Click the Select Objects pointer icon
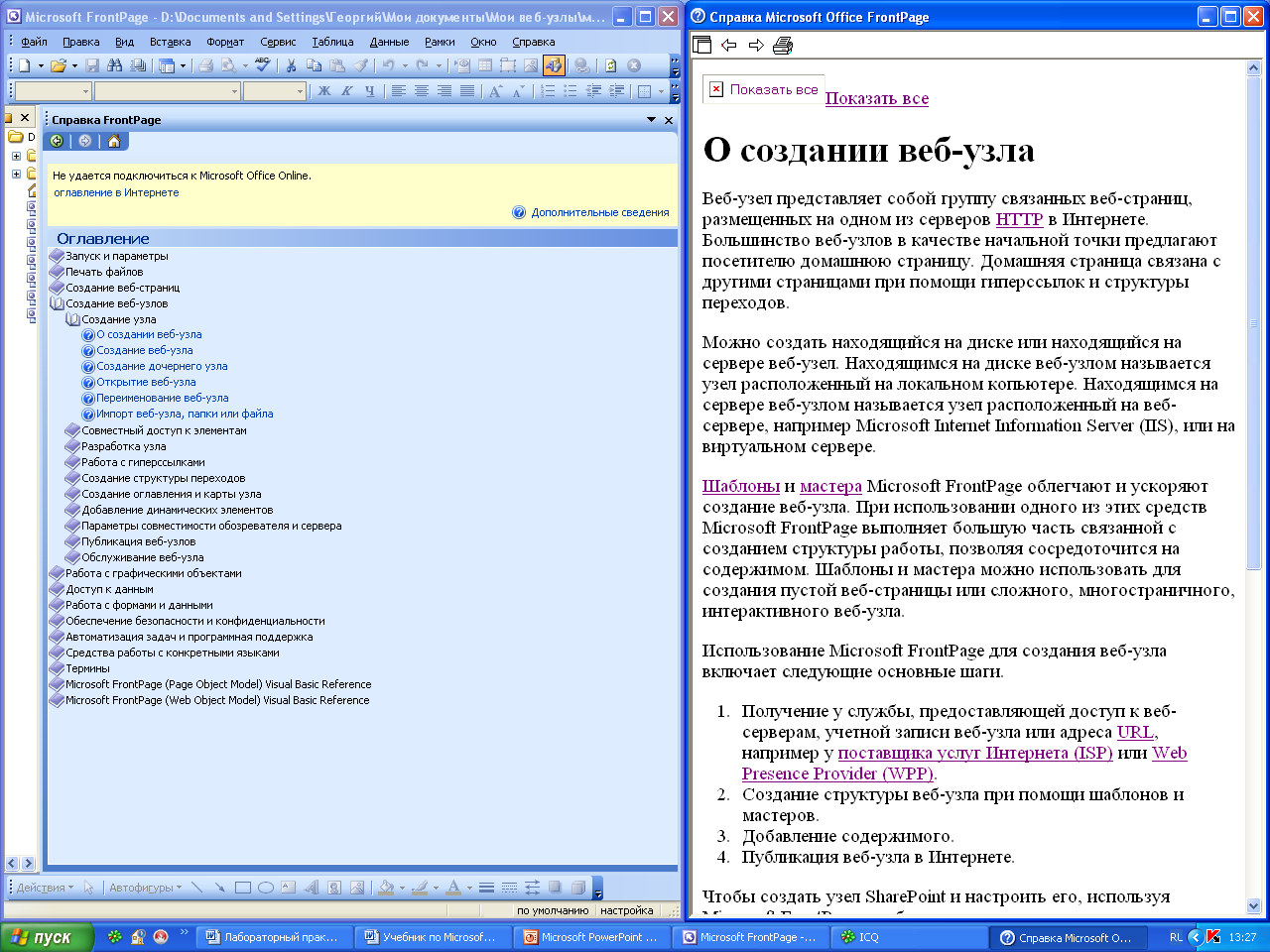This screenshot has width=1270, height=952. [x=88, y=888]
